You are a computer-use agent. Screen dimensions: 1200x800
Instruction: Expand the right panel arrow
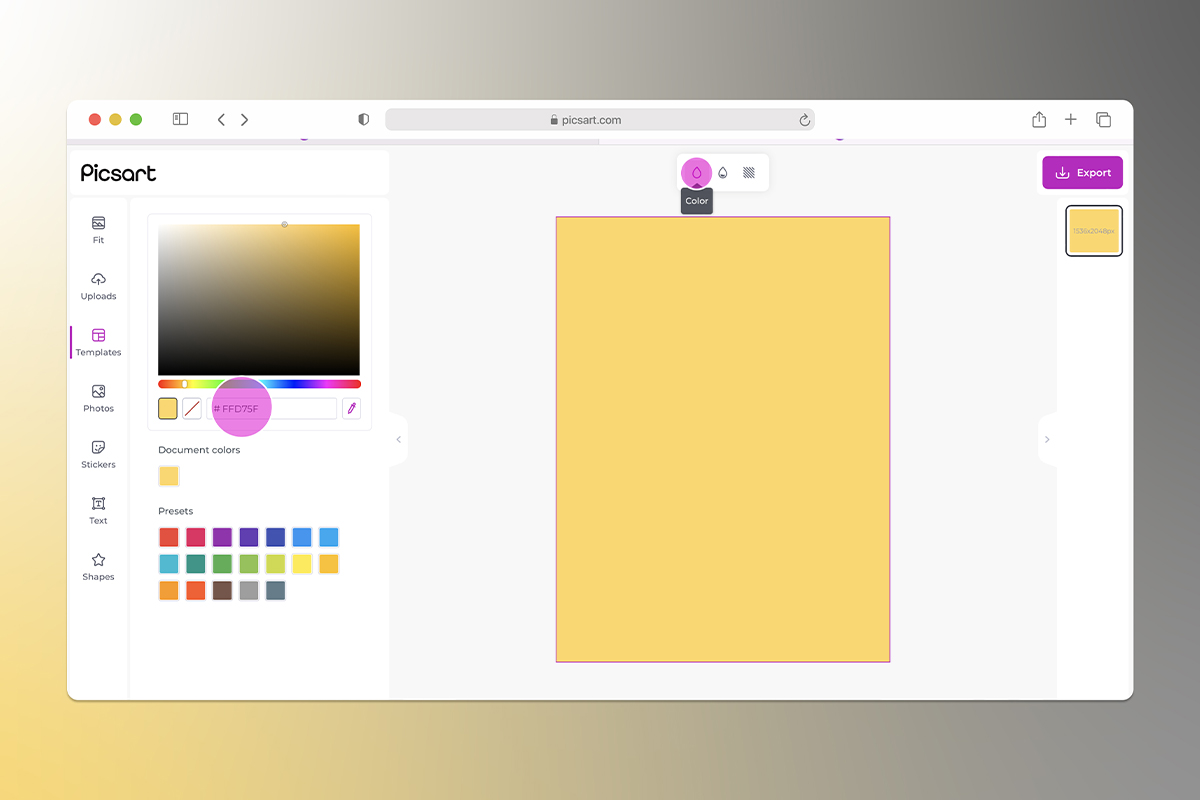[1047, 440]
